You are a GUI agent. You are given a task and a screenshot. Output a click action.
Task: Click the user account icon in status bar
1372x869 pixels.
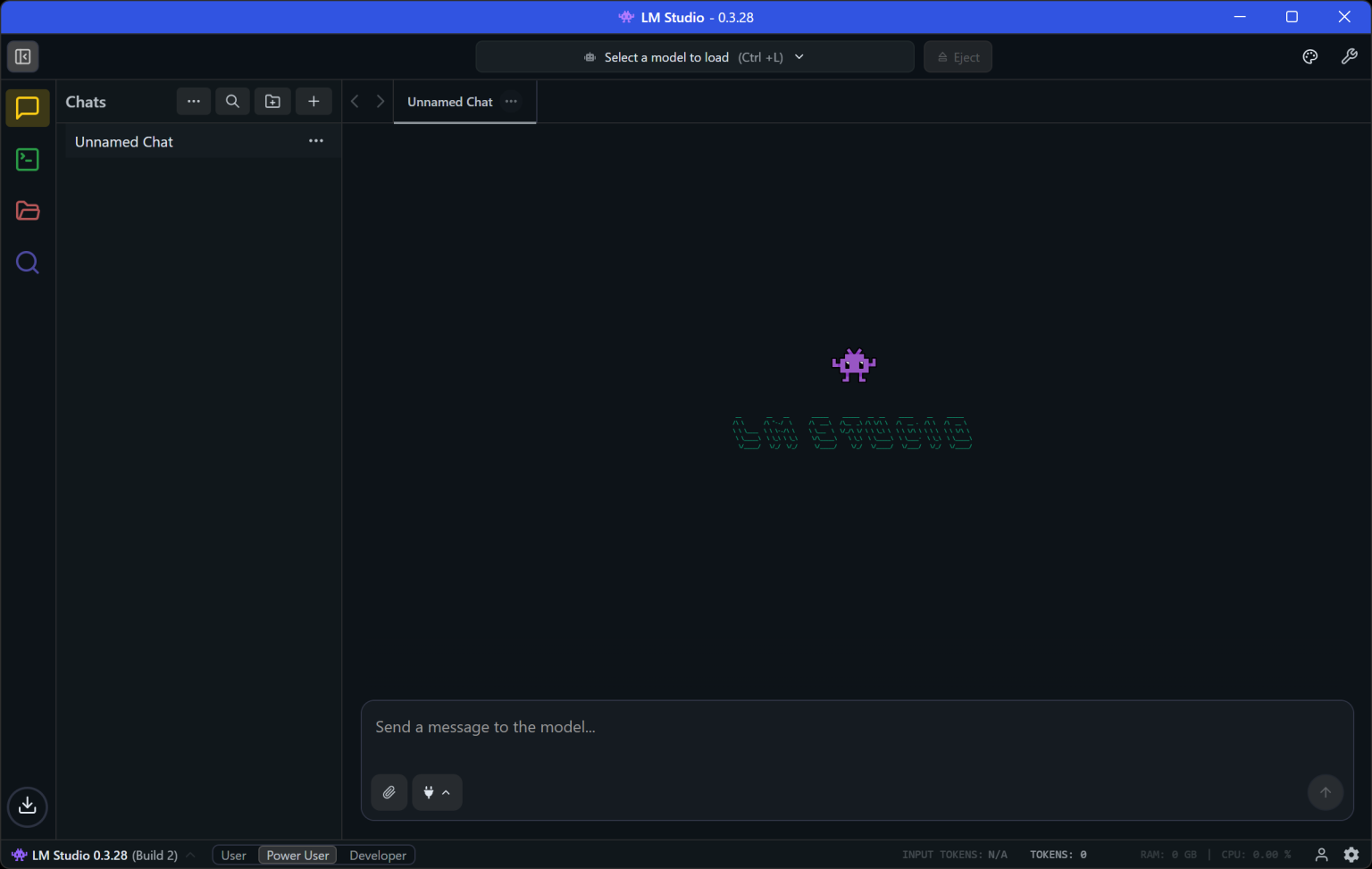[1321, 855]
